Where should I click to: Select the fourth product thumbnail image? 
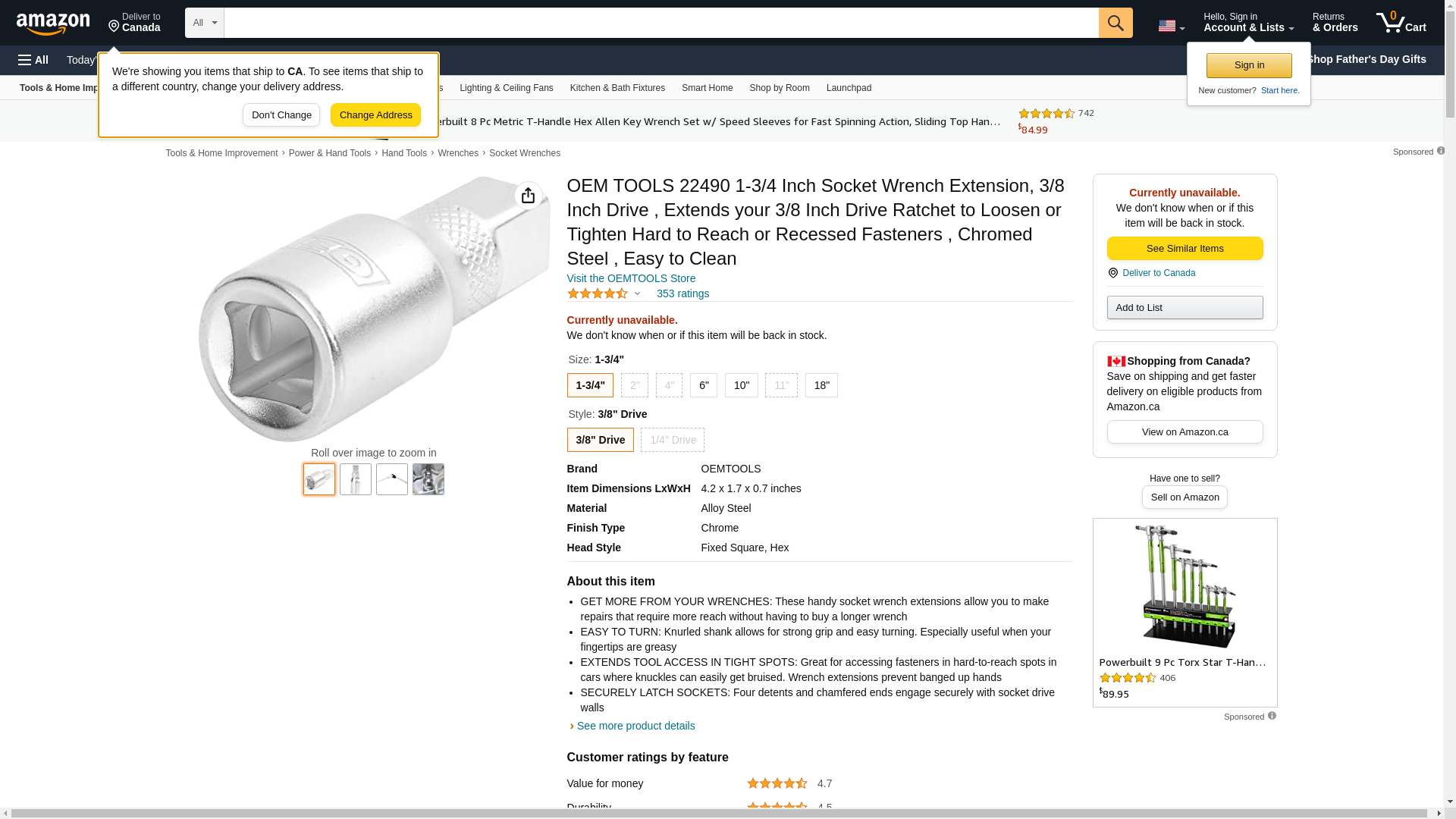(x=428, y=479)
